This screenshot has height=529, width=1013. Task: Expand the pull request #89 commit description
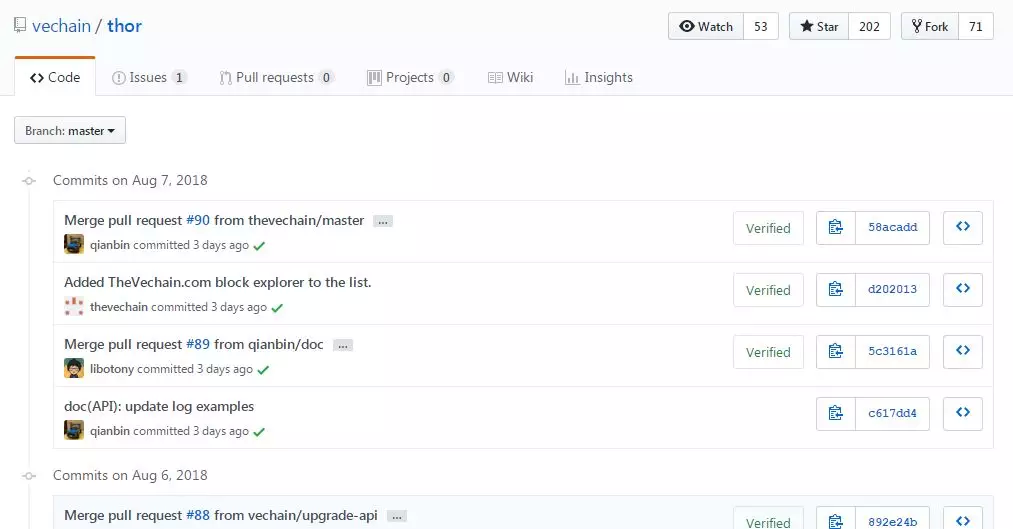[x=342, y=346]
